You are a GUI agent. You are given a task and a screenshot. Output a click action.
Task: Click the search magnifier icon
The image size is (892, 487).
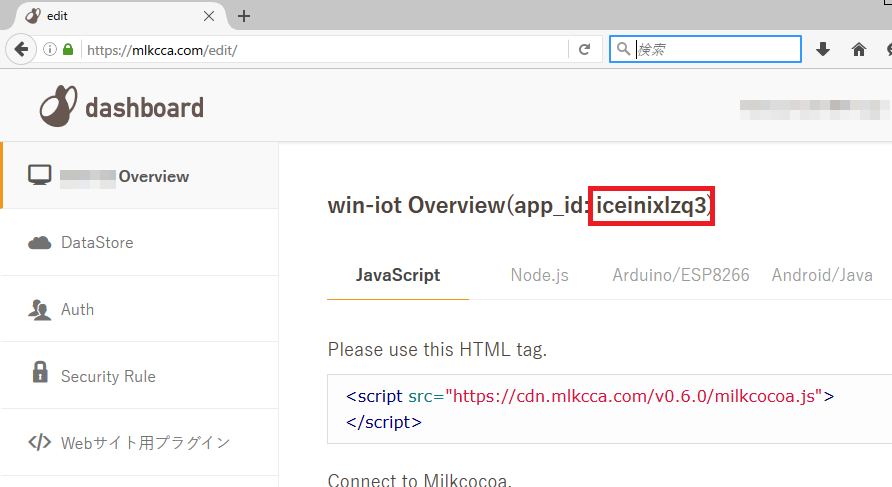click(x=623, y=49)
